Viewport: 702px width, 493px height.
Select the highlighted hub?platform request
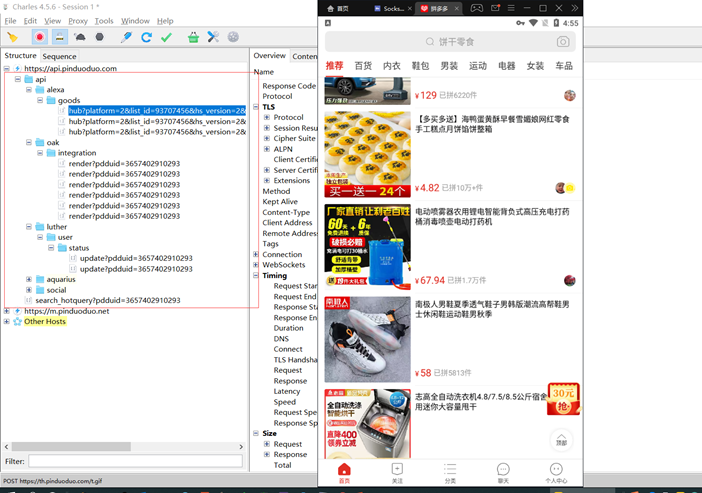coord(157,111)
